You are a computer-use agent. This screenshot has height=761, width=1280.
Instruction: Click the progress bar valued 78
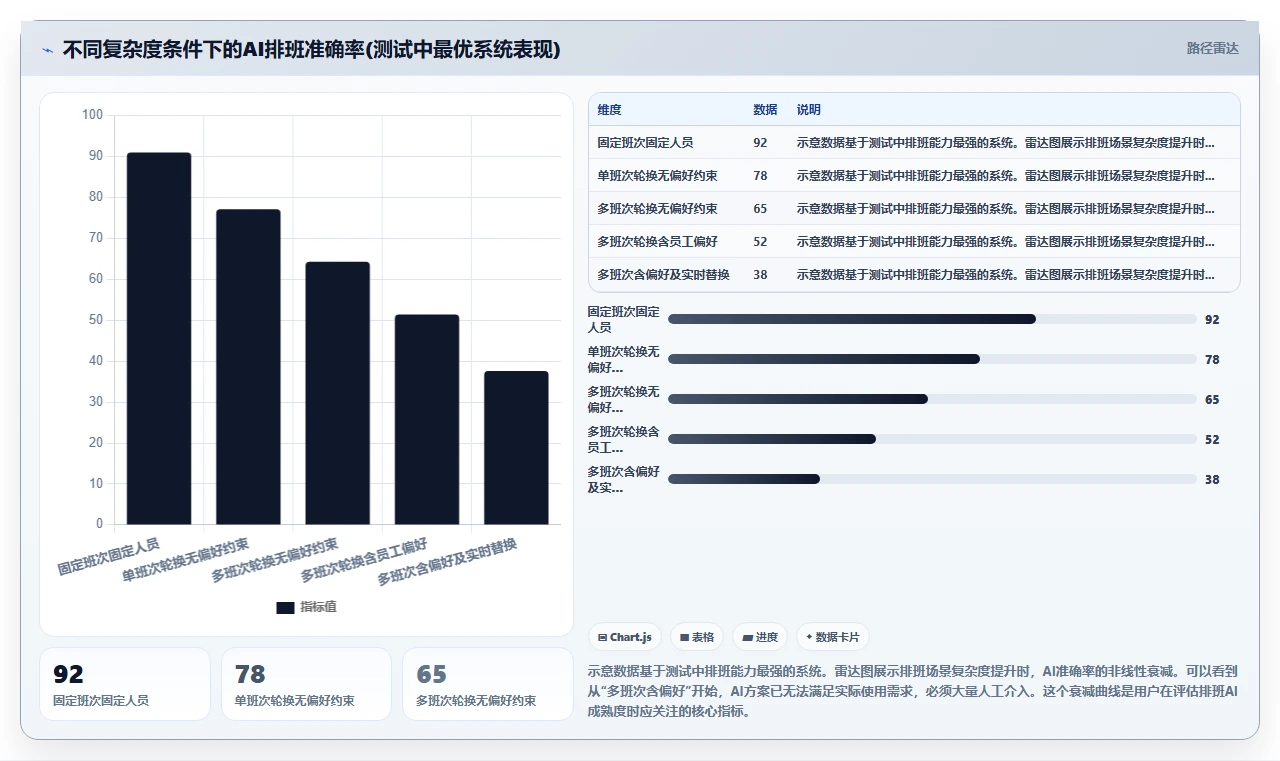pyautogui.click(x=932, y=359)
